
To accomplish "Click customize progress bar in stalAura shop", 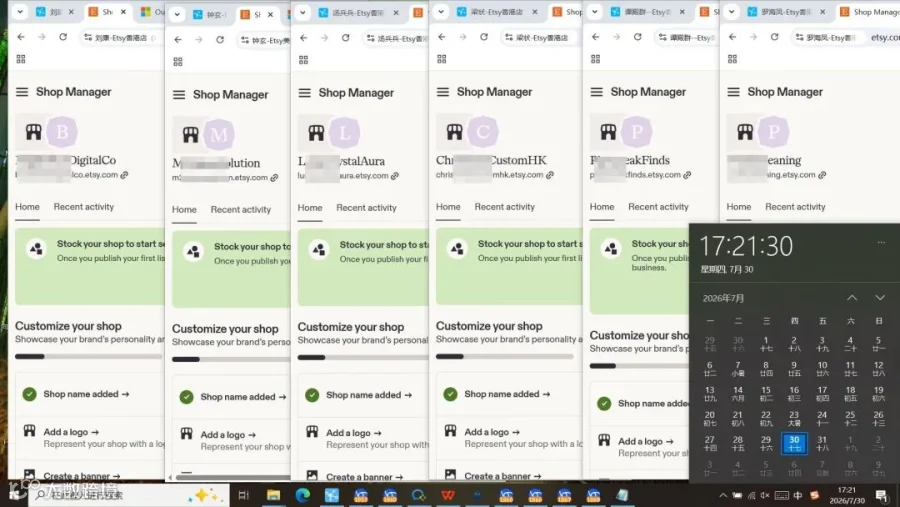I will click(363, 358).
